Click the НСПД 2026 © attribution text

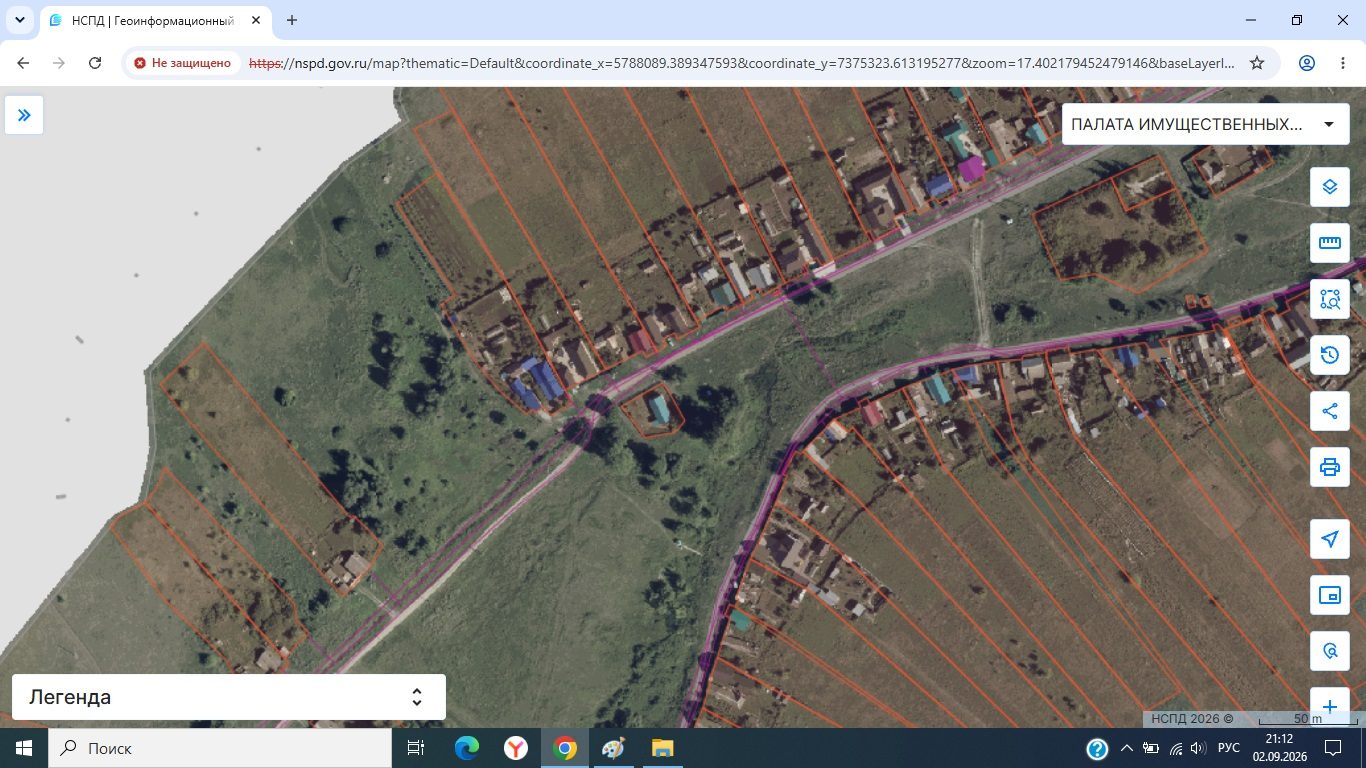1192,718
